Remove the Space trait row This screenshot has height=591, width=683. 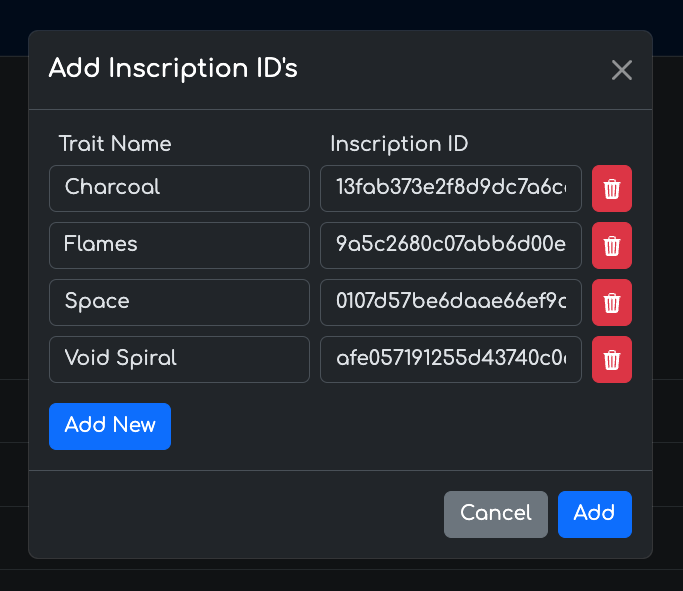611,303
